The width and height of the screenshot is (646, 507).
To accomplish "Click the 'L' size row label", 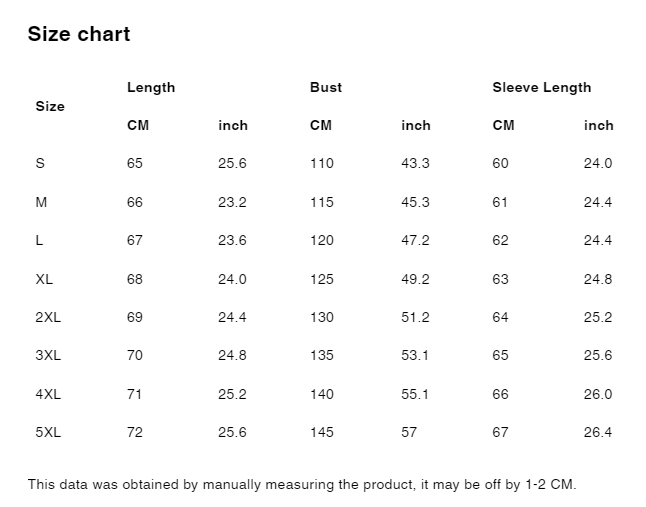I will tap(39, 241).
